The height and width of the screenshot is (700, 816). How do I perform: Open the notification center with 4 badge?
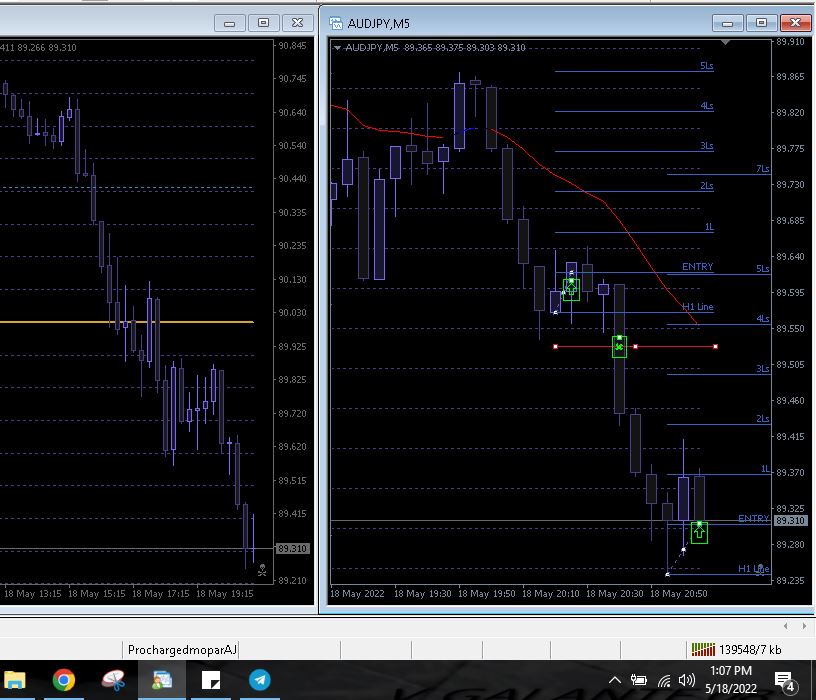click(x=785, y=680)
